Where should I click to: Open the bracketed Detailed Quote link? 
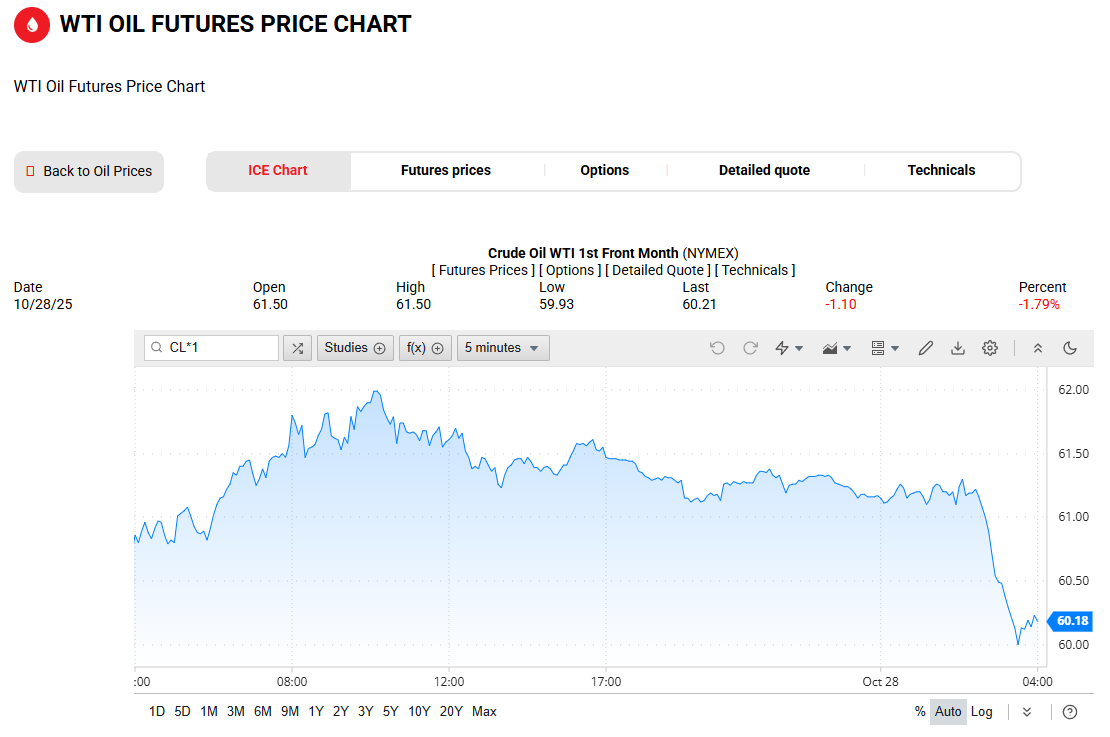coord(658,270)
